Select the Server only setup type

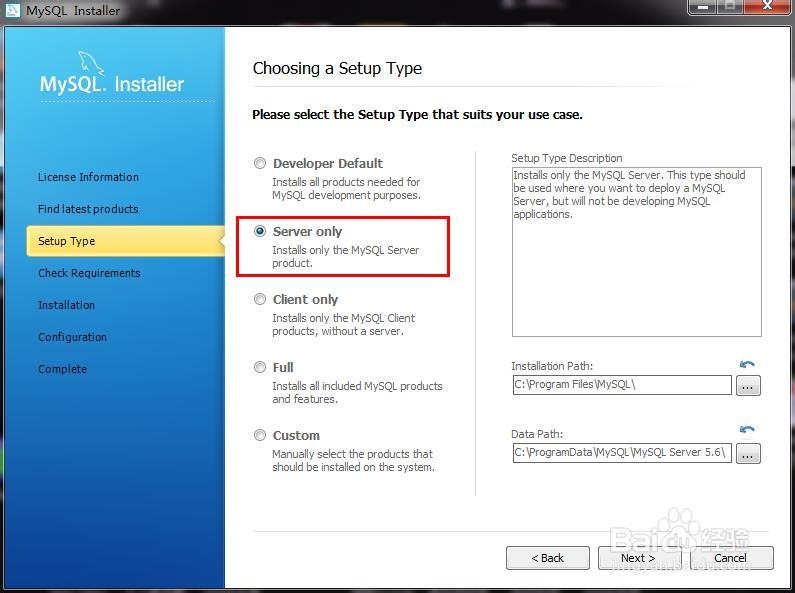tap(260, 231)
